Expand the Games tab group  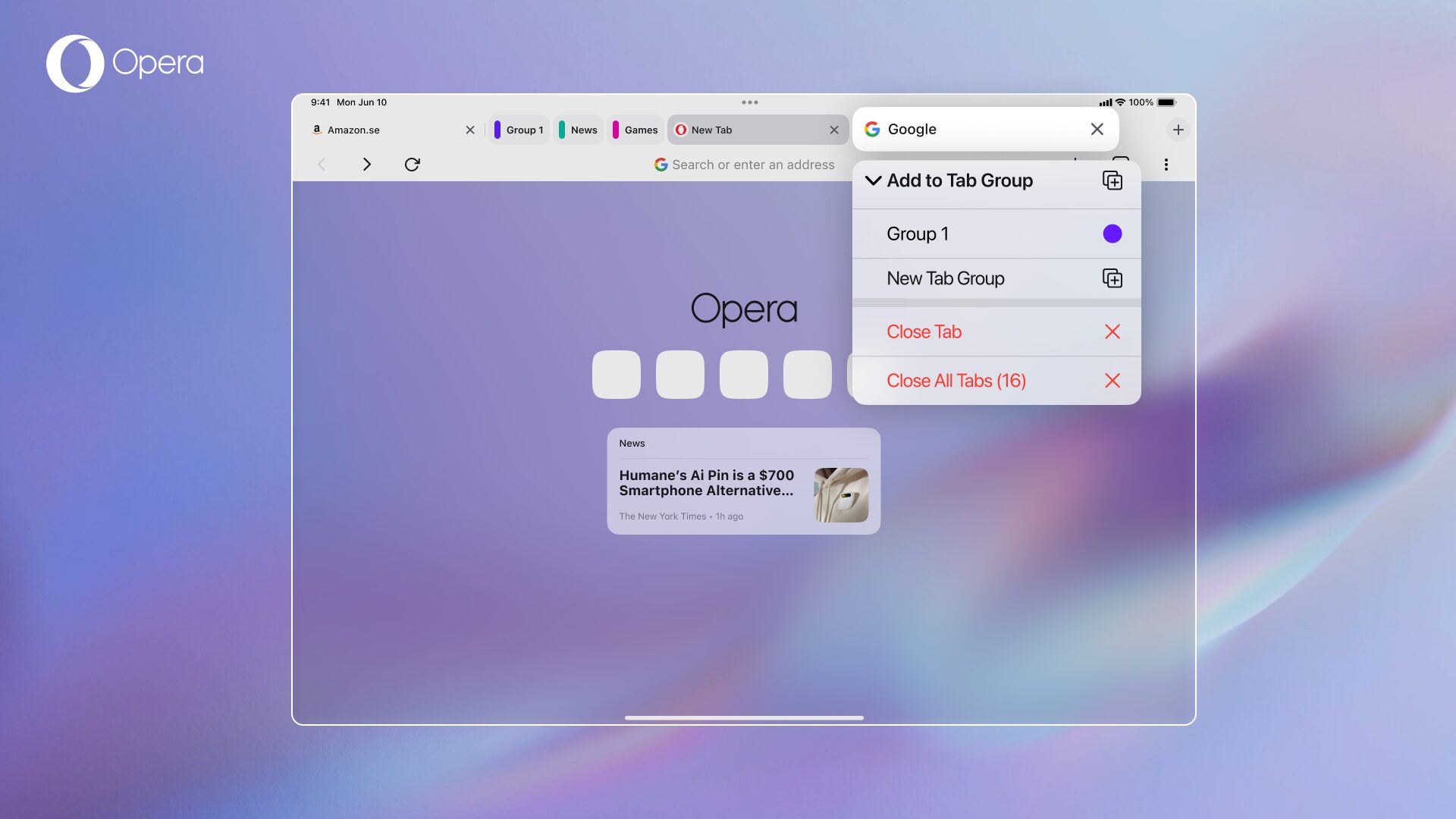point(635,130)
